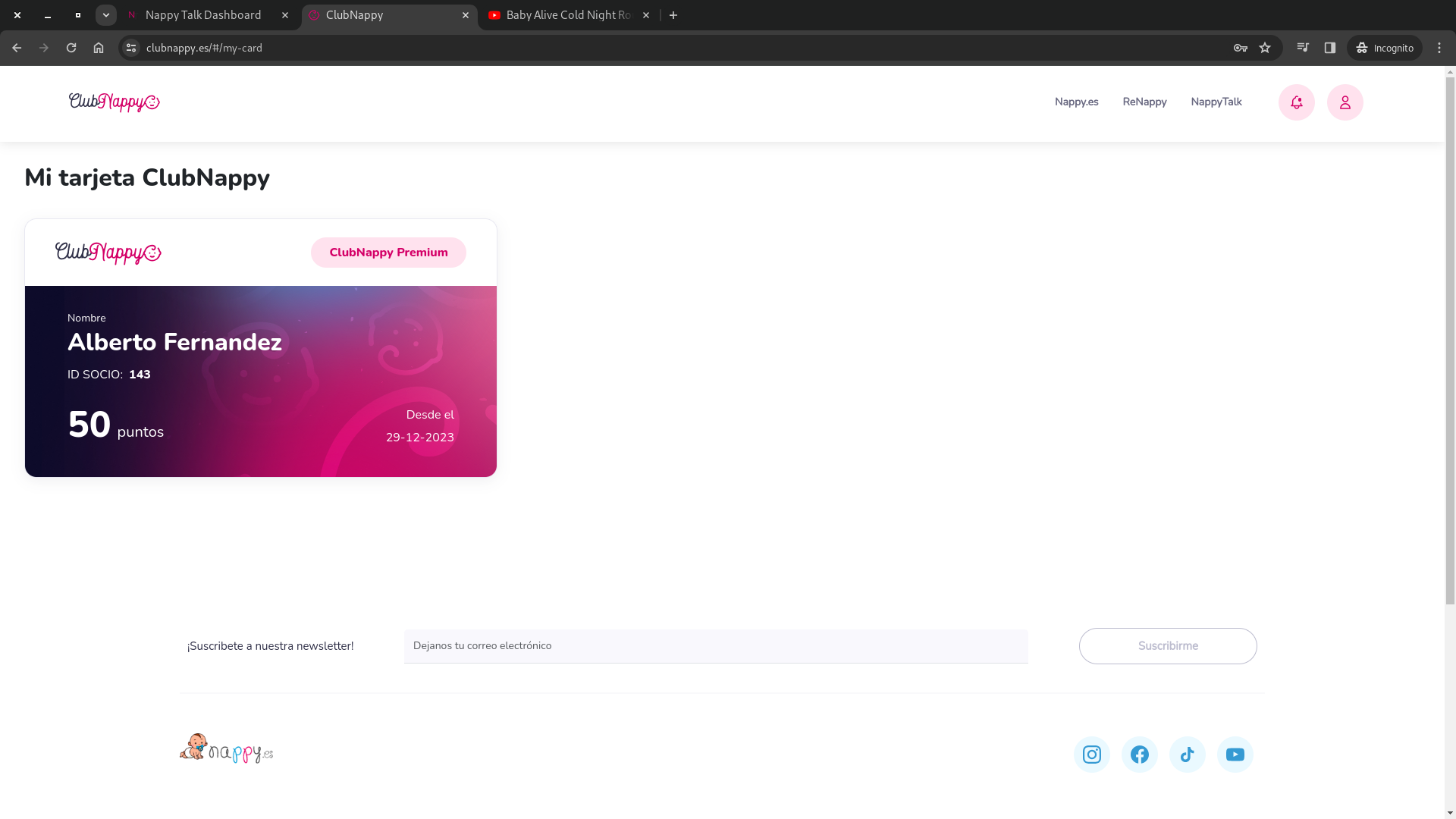This screenshot has height=819, width=1456.
Task: Open the user profile icon
Action: (1345, 102)
